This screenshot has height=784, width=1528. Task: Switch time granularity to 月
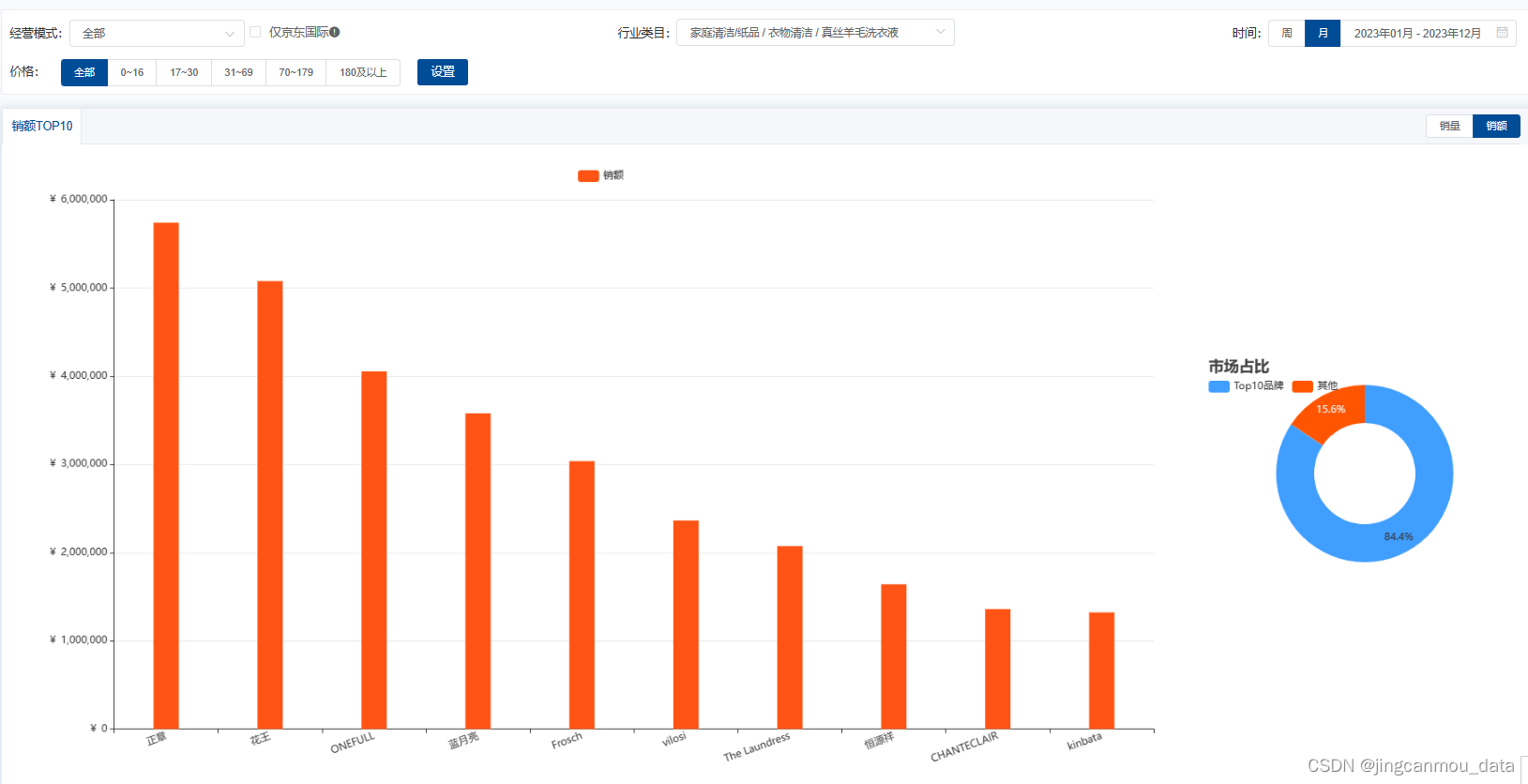pyautogui.click(x=1323, y=33)
